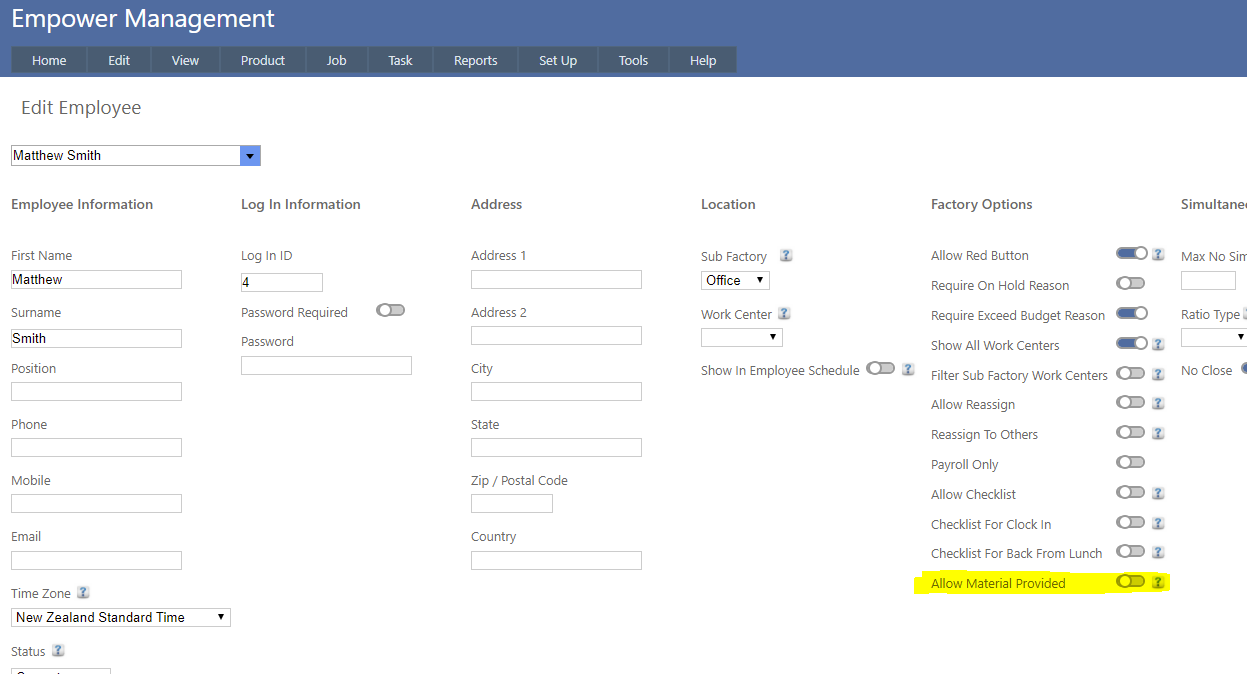Click help icon for Allow Red Button
Screen dimensions: 1247x674
click(1158, 255)
